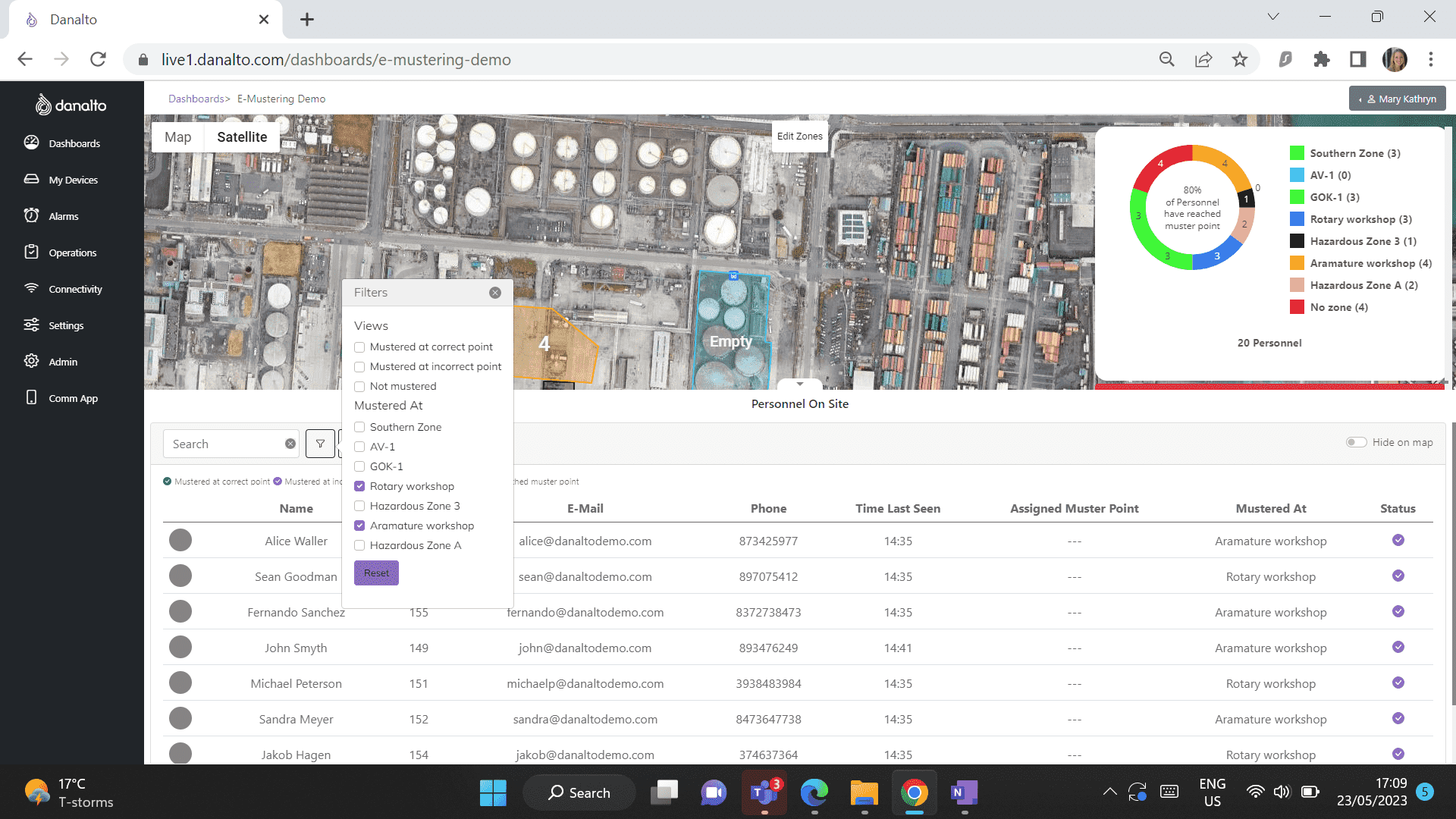
Task: Check Mustered at incorrect point
Action: [x=359, y=367]
